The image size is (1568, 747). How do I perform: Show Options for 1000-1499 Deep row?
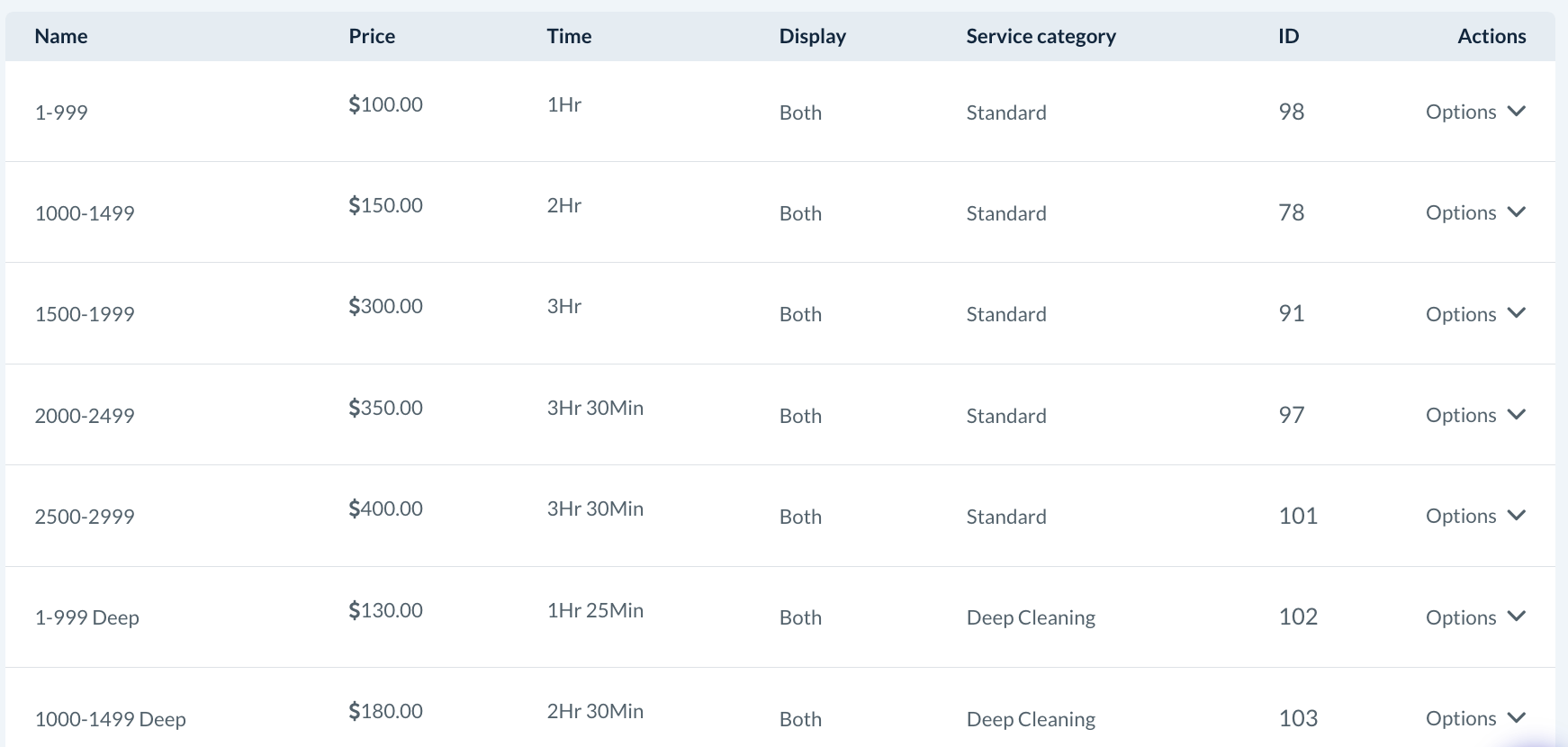(1475, 718)
